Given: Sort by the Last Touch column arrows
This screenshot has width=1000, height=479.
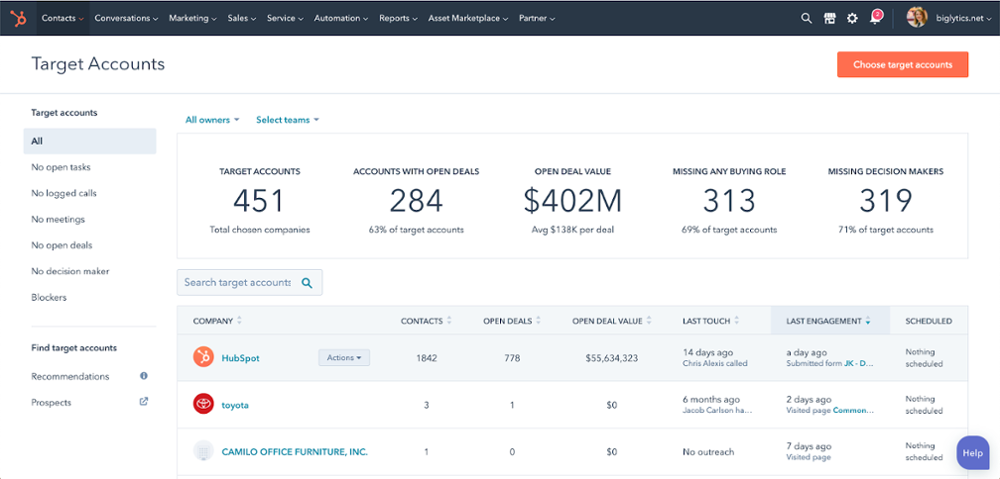Looking at the screenshot, I should tap(737, 321).
